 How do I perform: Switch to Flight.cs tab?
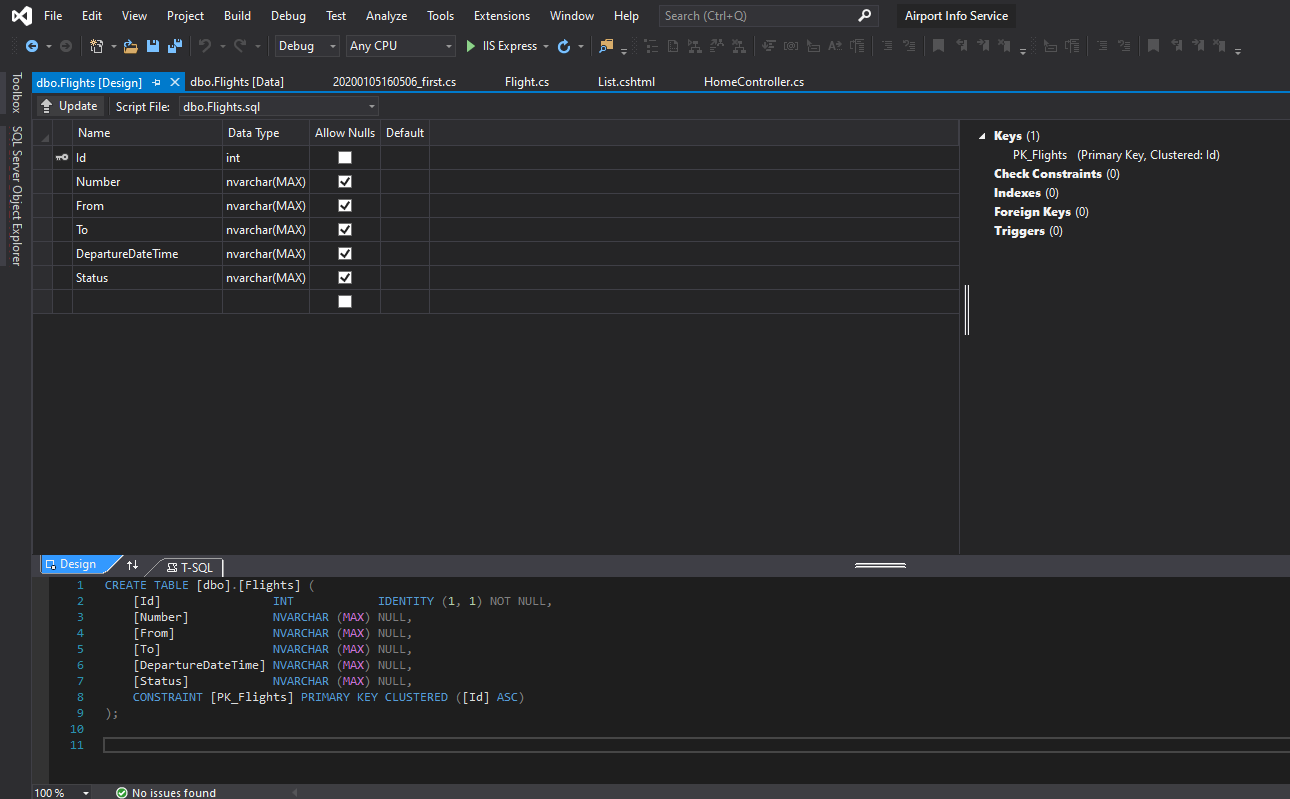[527, 82]
